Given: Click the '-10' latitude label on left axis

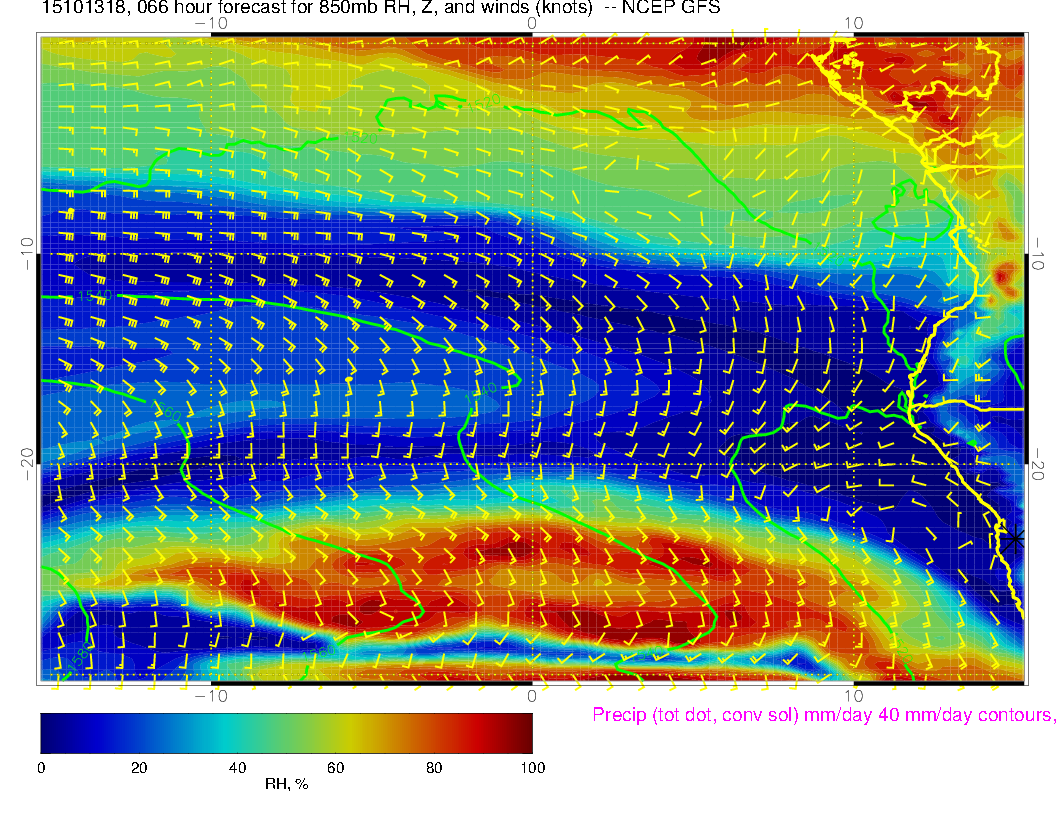Looking at the screenshot, I should click(x=27, y=254).
